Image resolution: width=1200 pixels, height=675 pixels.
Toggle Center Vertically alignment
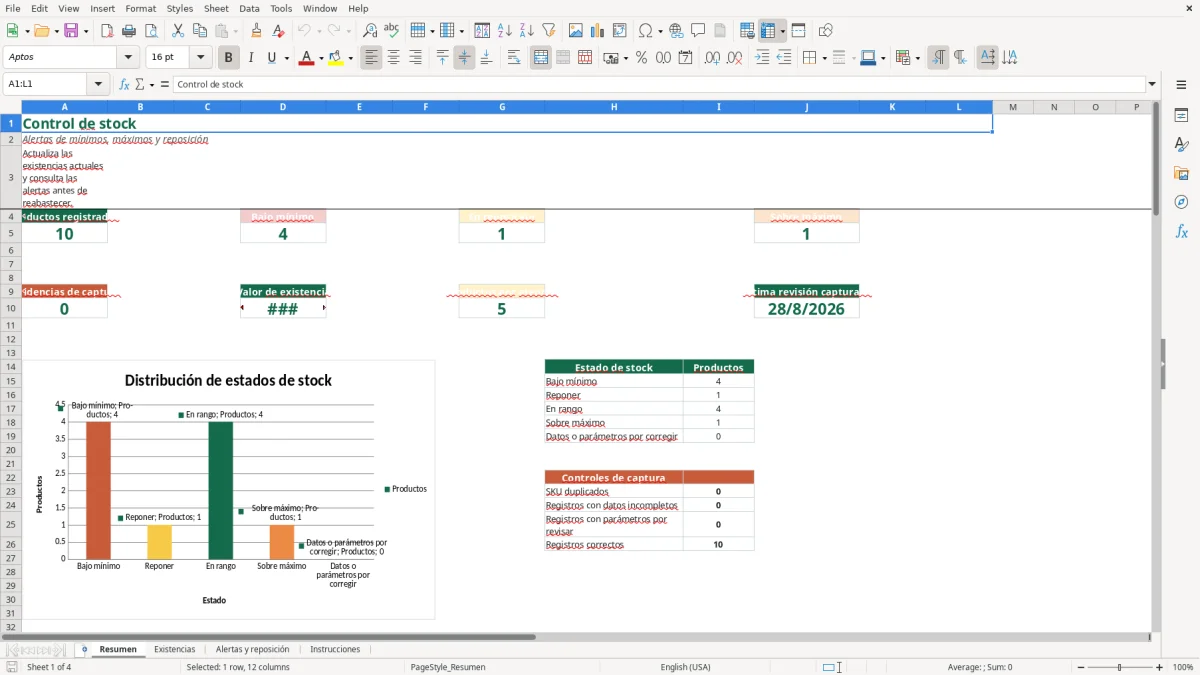464,58
